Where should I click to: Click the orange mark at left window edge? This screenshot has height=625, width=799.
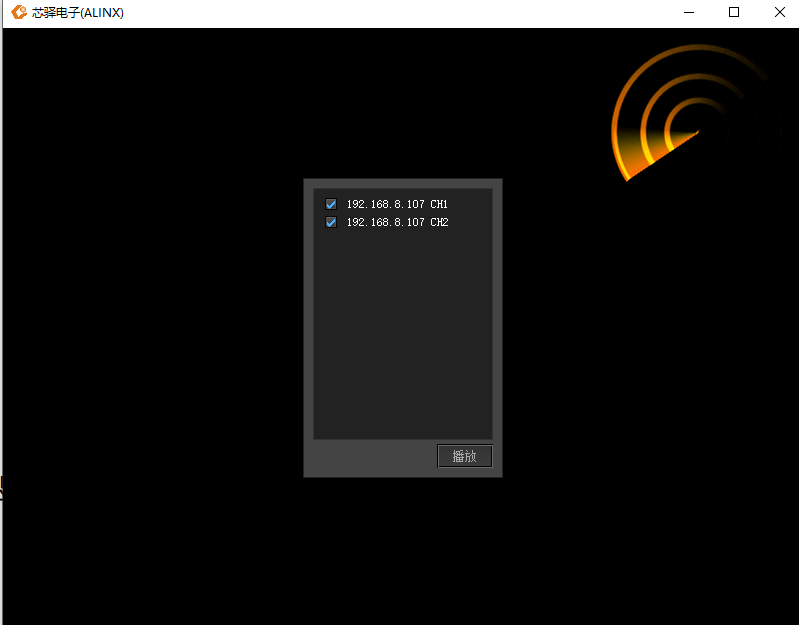[2, 487]
